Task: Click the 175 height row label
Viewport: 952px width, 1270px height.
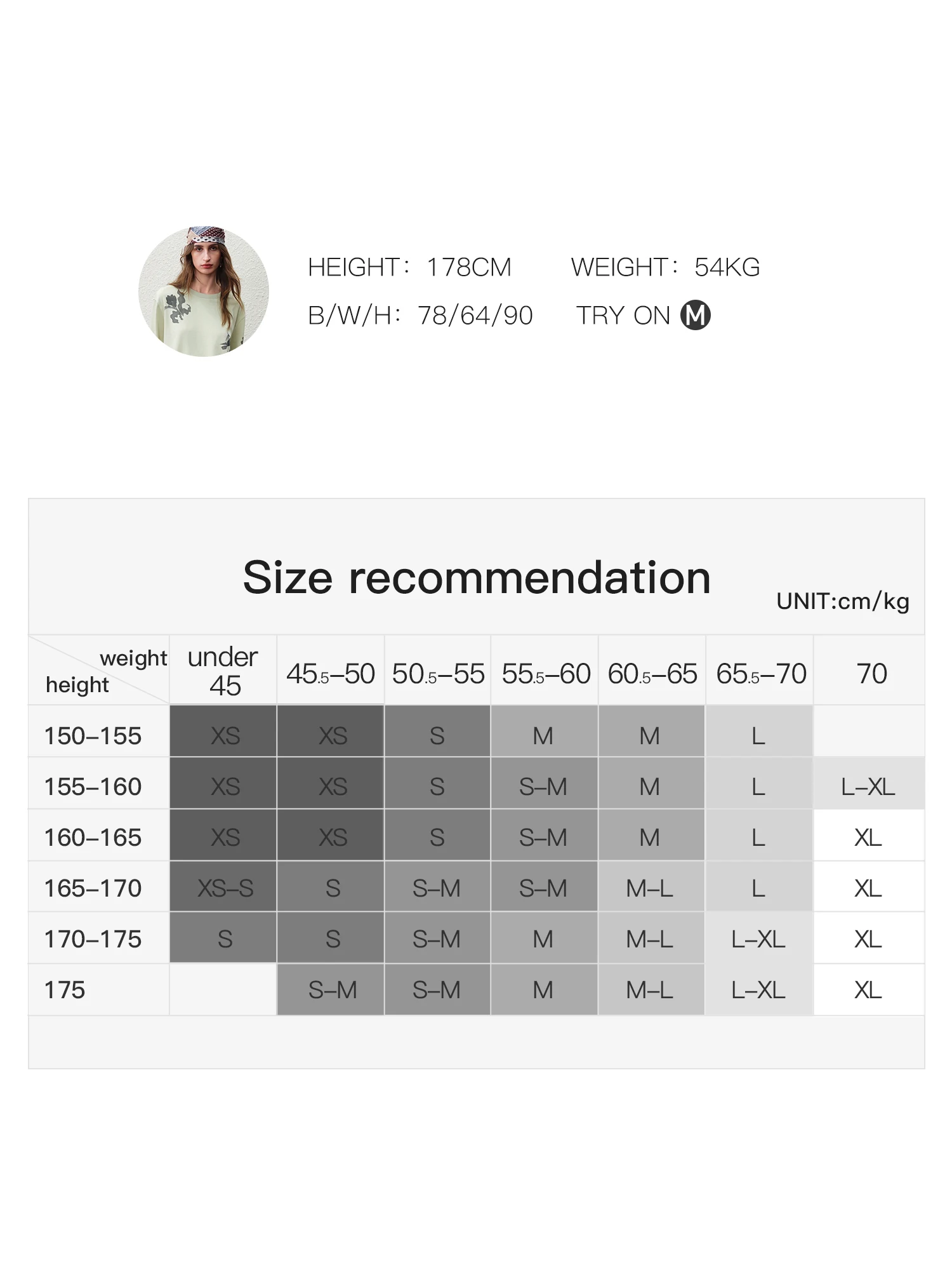Action: 65,990
